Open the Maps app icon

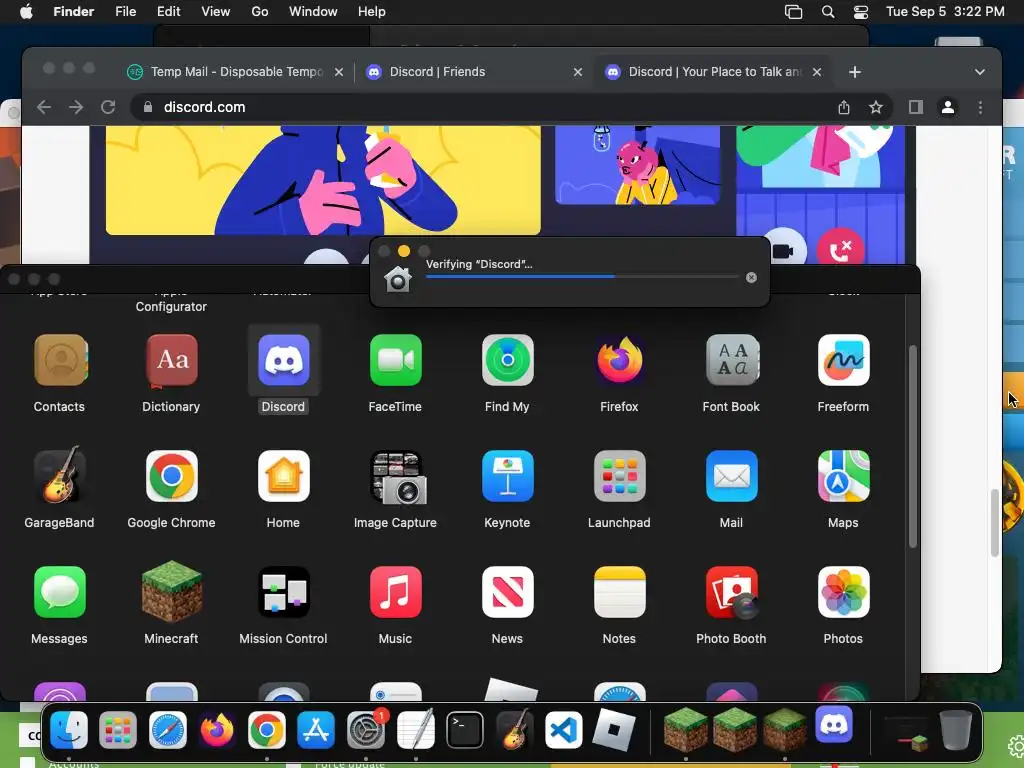coord(843,475)
